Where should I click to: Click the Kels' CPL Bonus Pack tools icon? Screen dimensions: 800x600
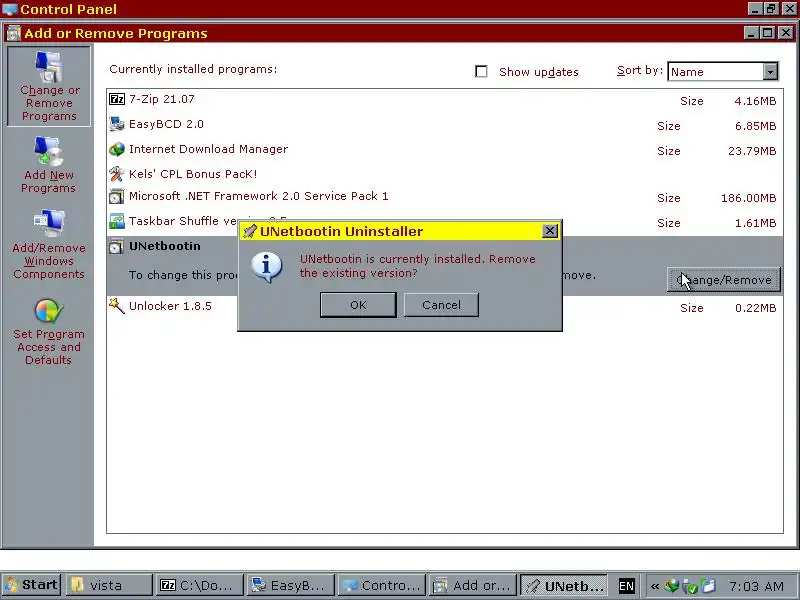pos(117,174)
